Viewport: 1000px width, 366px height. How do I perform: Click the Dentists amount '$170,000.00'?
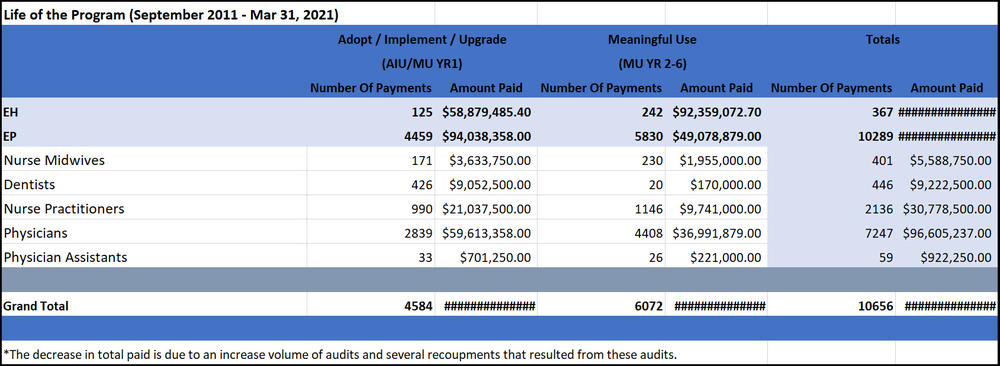click(726, 185)
